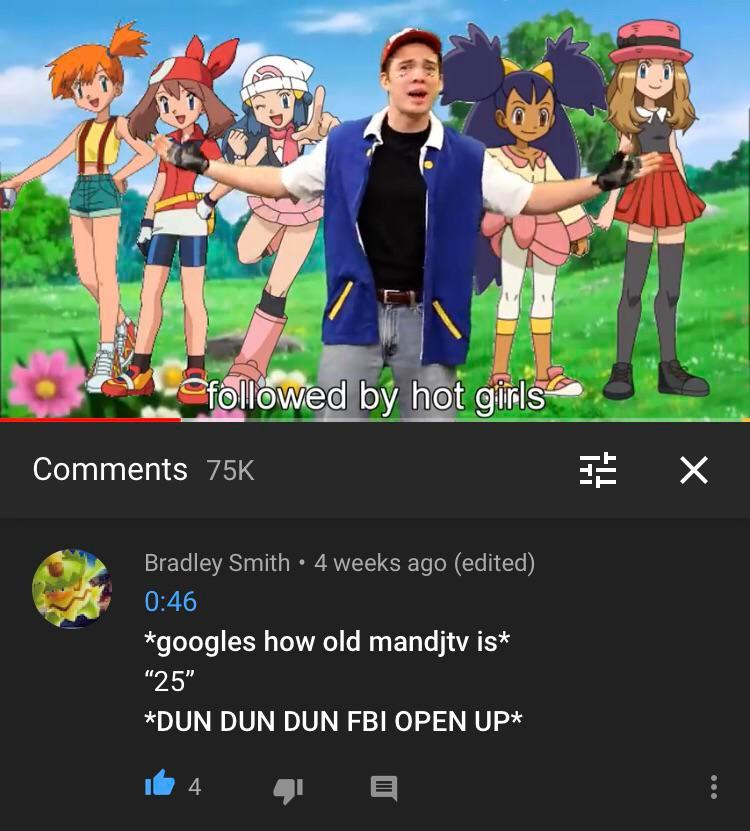Viewport: 750px width, 831px height.
Task: Open the Bradley Smith channel name
Action: 217,562
